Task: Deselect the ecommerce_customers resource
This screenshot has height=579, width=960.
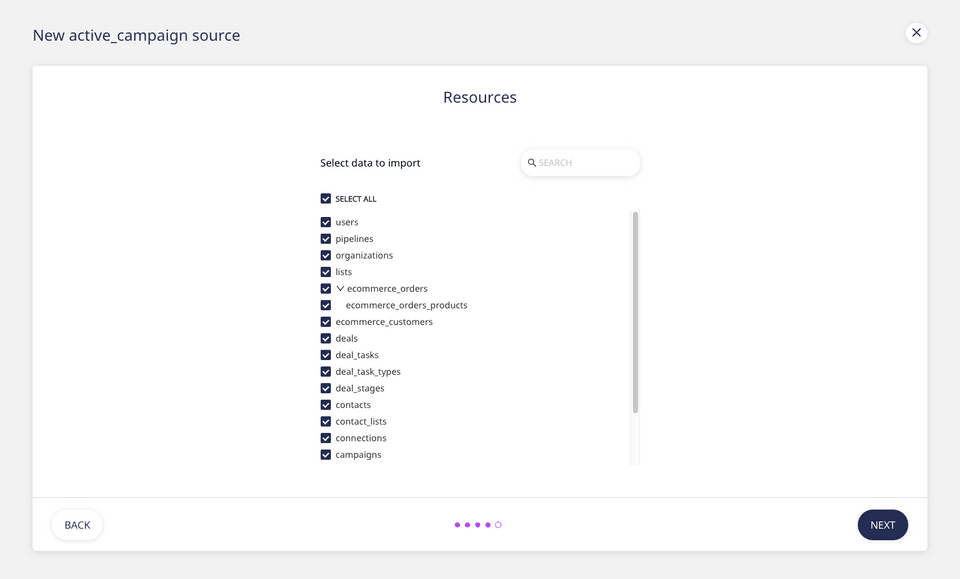Action: (325, 321)
